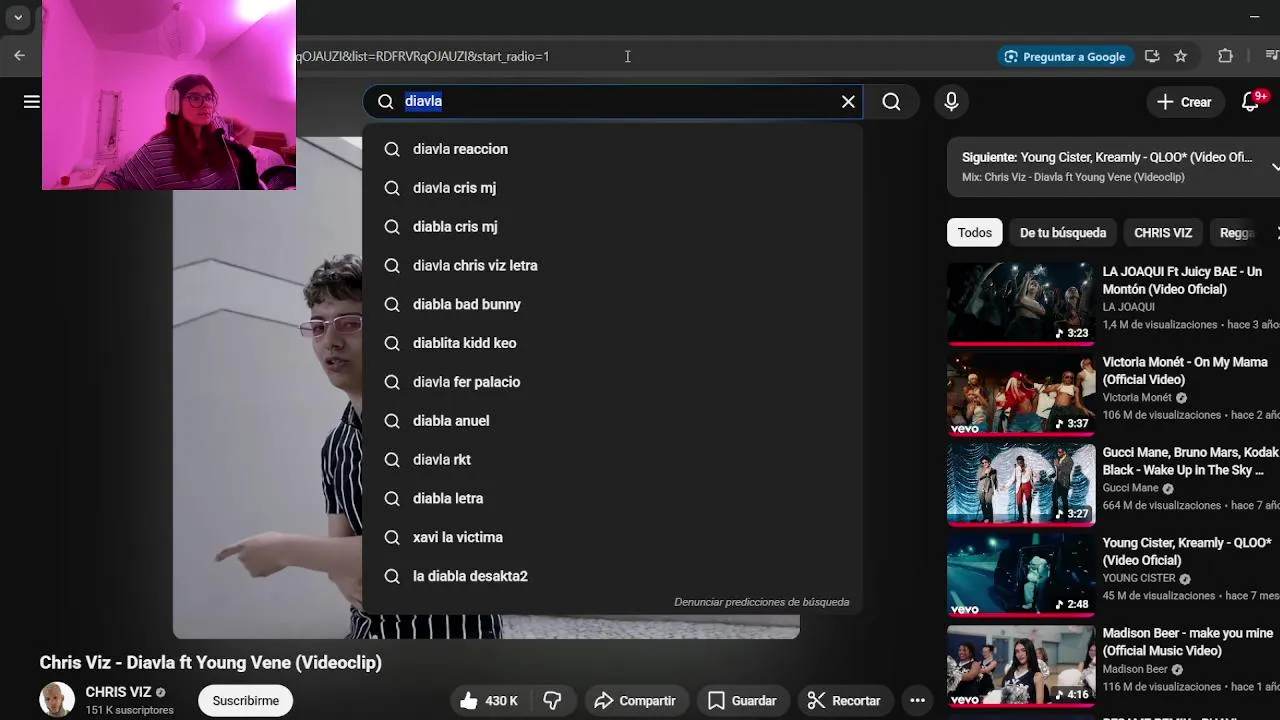Choose 'diabla letra' suggestion
1280x720 pixels.
tap(612, 498)
